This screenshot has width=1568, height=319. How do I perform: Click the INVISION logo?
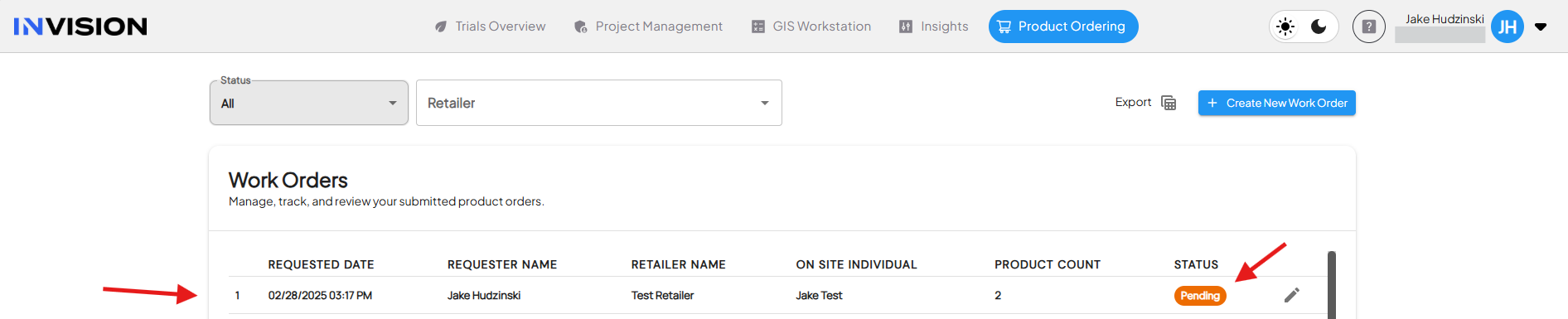click(80, 27)
